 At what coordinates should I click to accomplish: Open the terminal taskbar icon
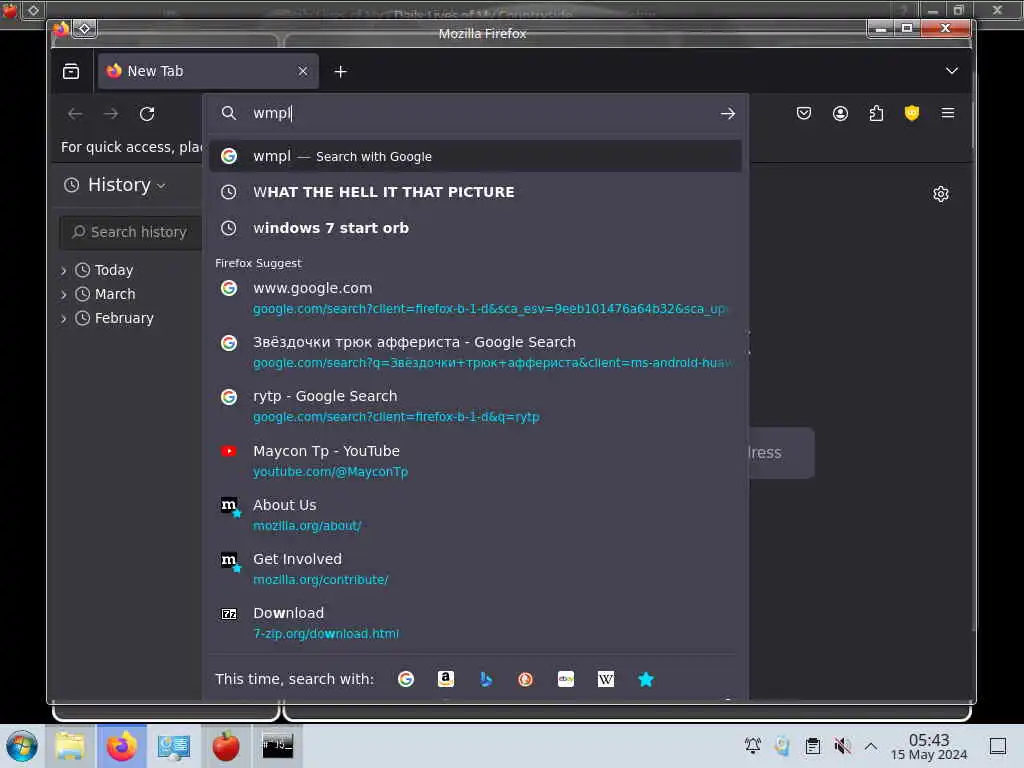(x=278, y=746)
